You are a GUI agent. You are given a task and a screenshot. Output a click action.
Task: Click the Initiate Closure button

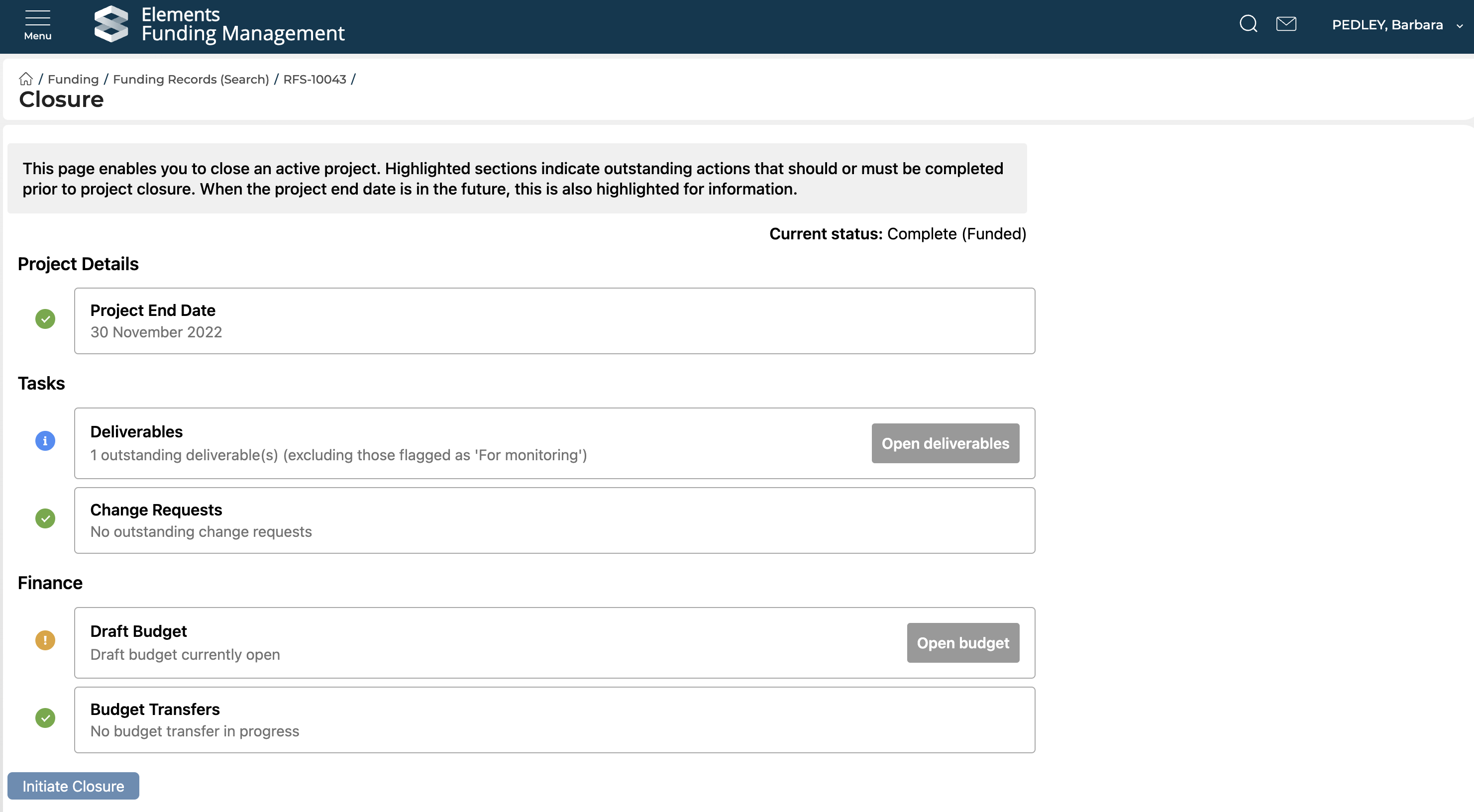(x=73, y=786)
